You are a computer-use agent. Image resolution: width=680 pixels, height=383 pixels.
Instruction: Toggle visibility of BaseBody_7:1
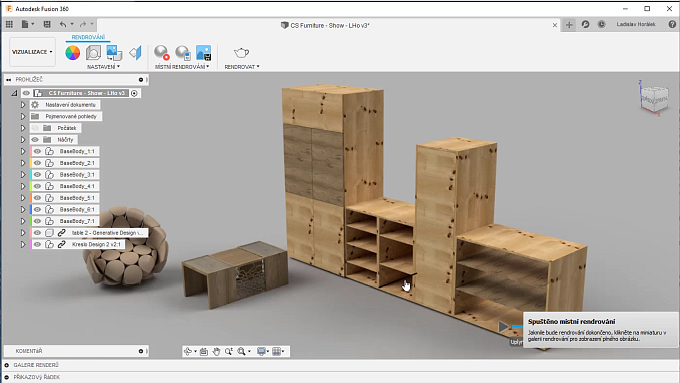pos(37,221)
